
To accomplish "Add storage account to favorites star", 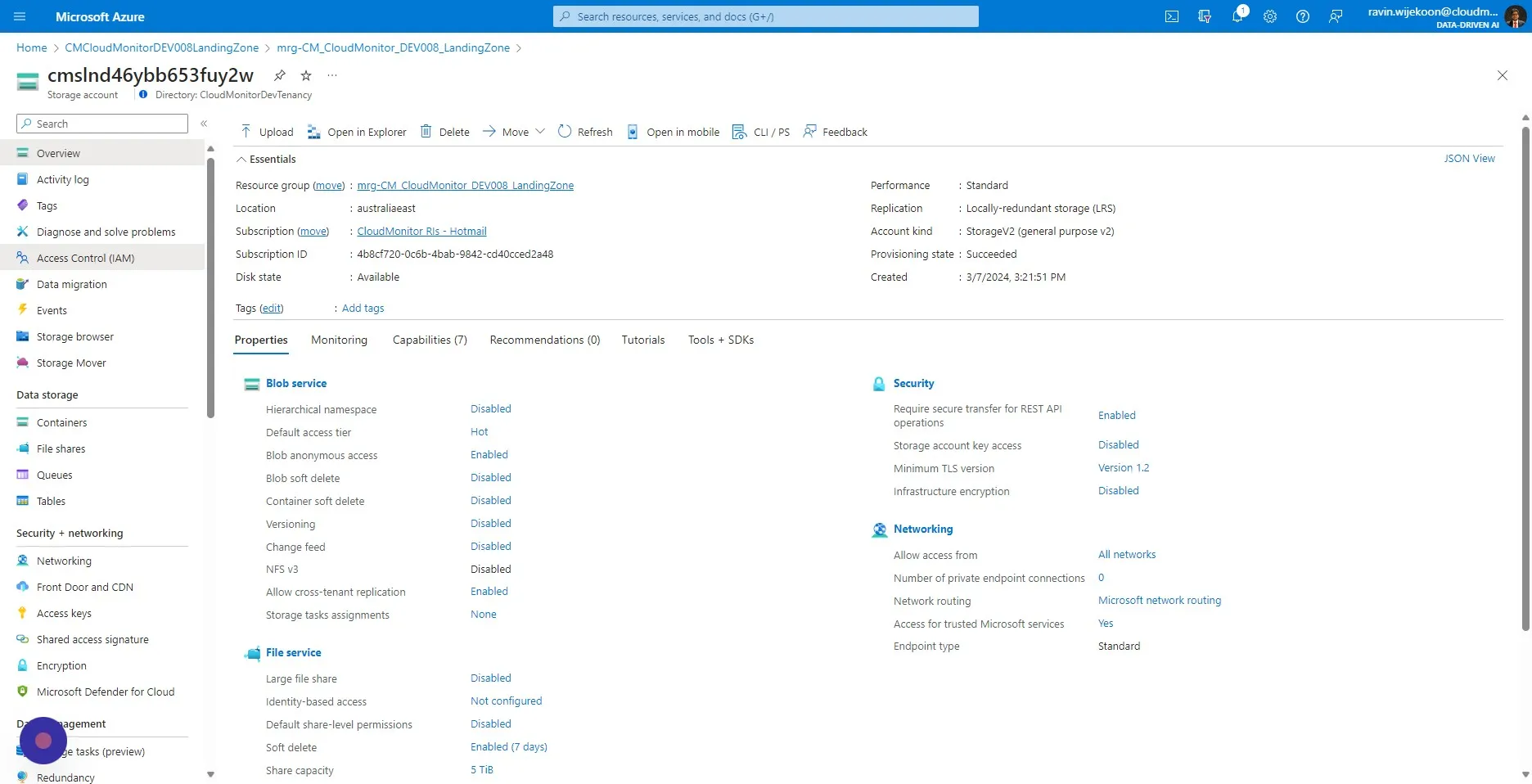I will pos(306,75).
